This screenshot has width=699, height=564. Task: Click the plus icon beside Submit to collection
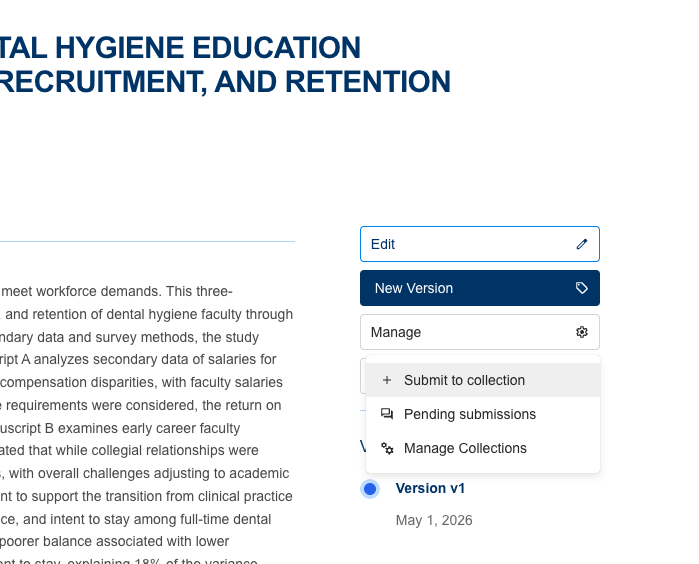pyautogui.click(x=387, y=380)
